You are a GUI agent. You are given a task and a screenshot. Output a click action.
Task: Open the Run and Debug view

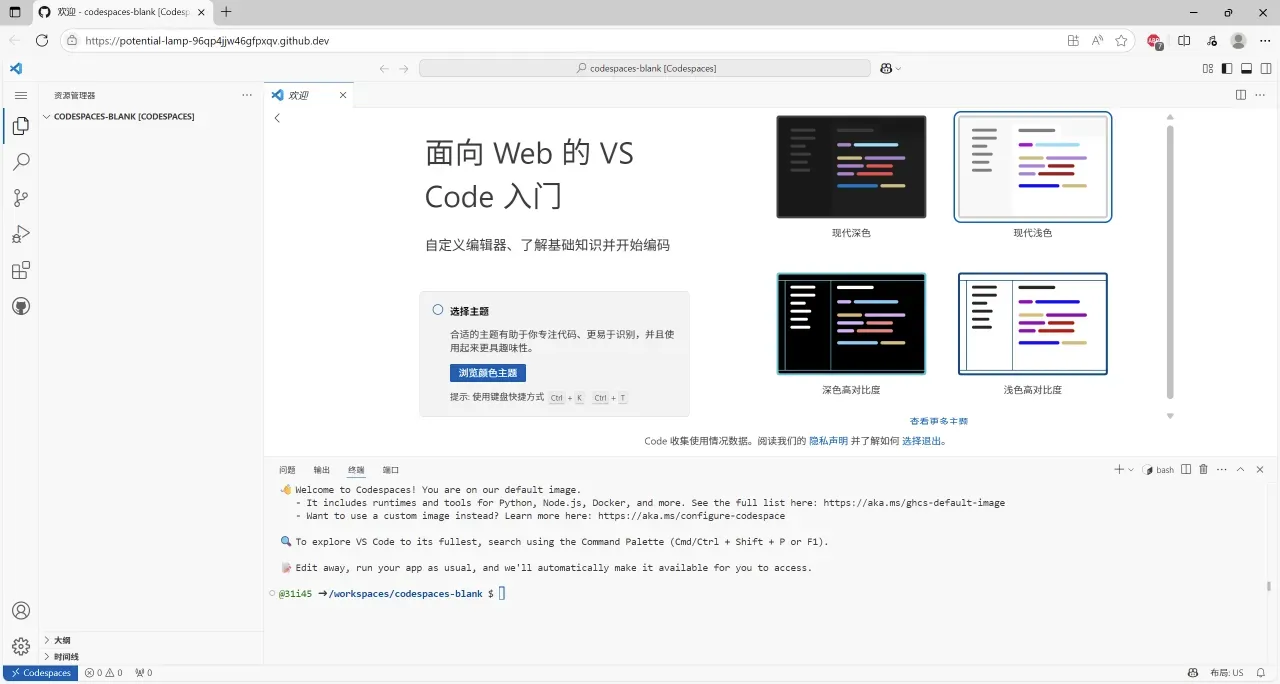coord(20,234)
